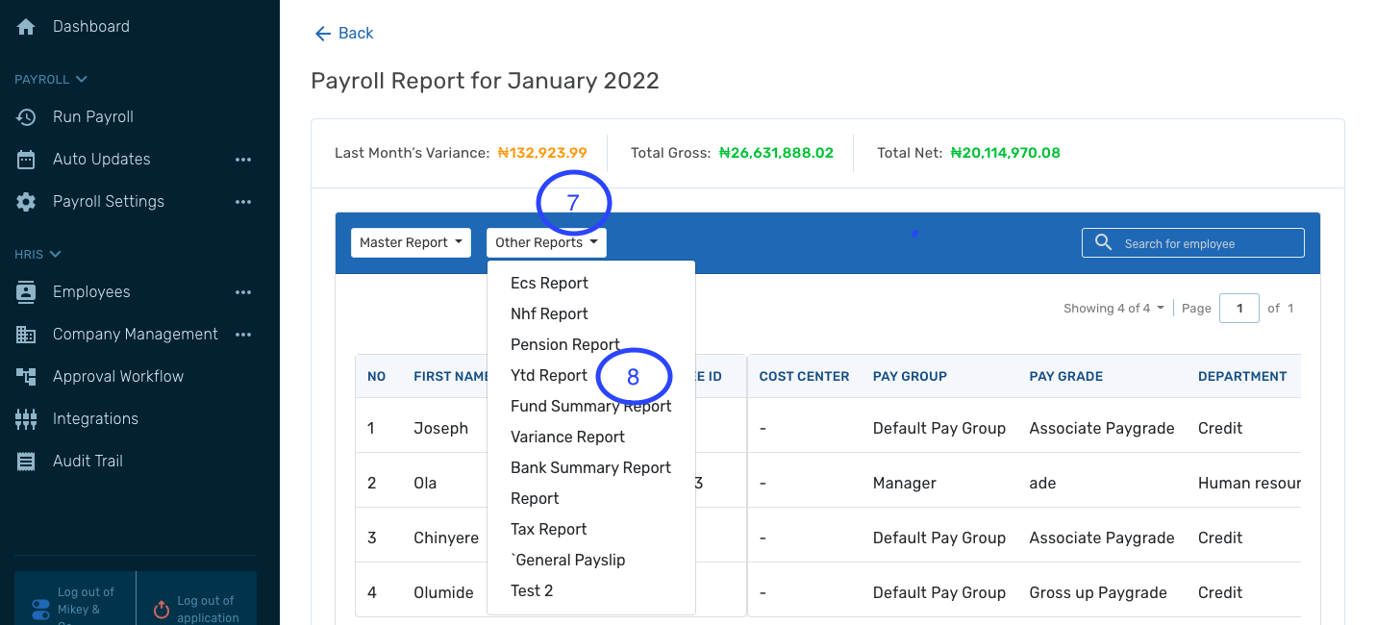Collapse the HRIS section chevron
1376x625 pixels.
pyautogui.click(x=55, y=254)
